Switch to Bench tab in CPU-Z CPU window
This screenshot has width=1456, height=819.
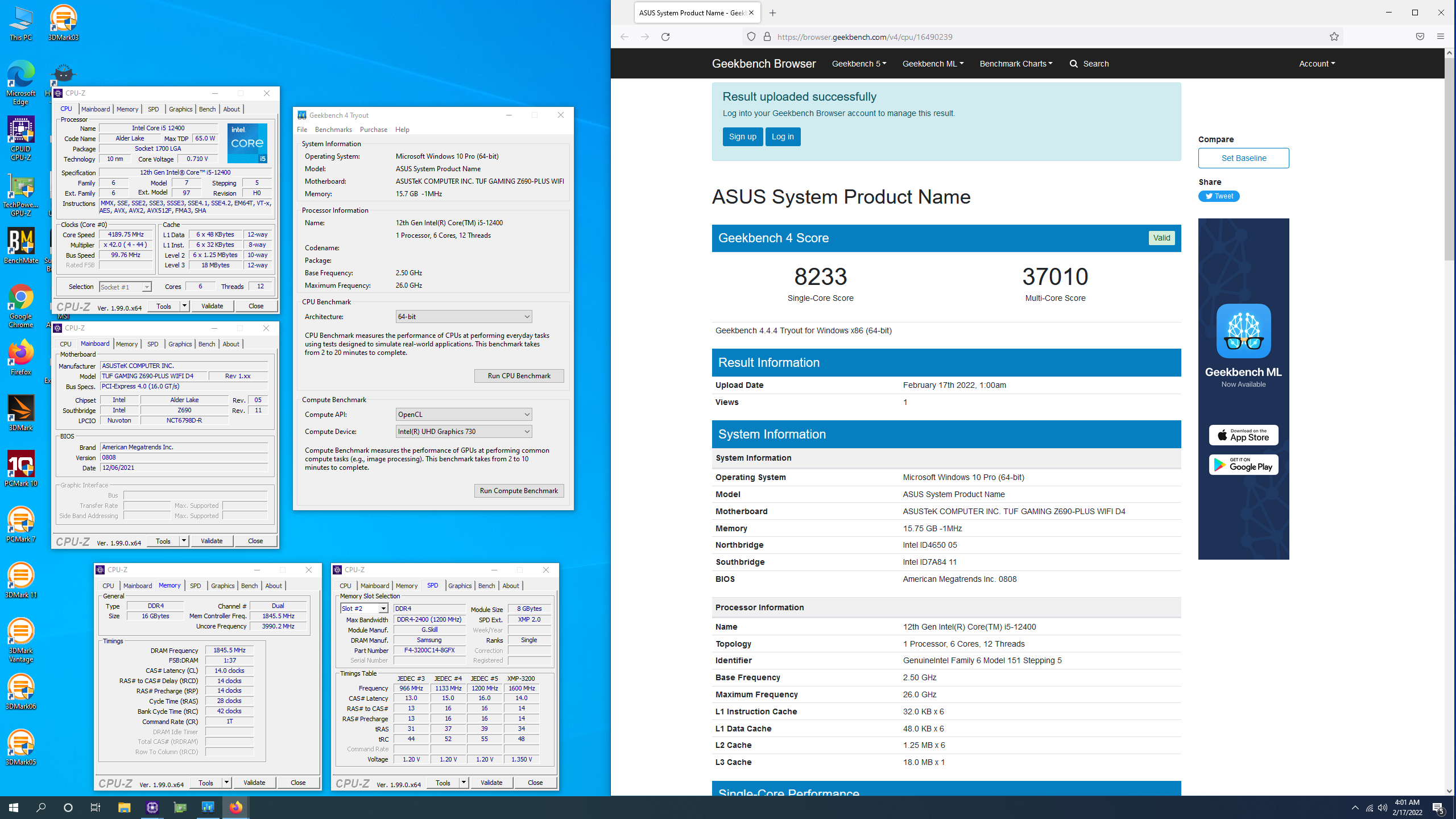tap(207, 109)
